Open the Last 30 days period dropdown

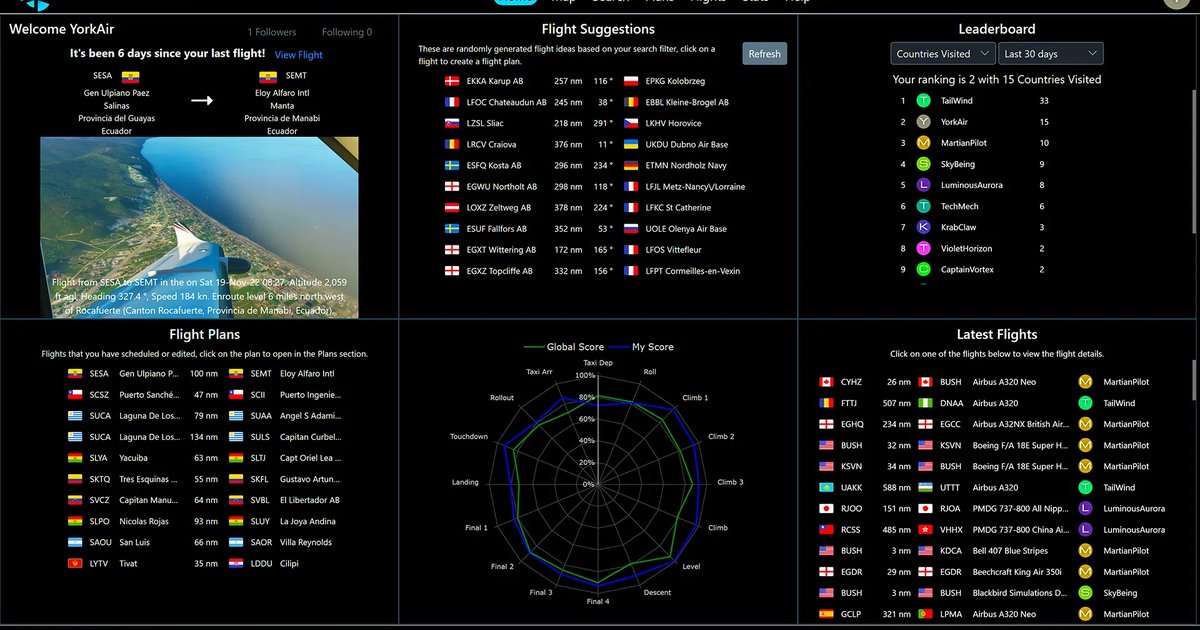pos(1050,54)
